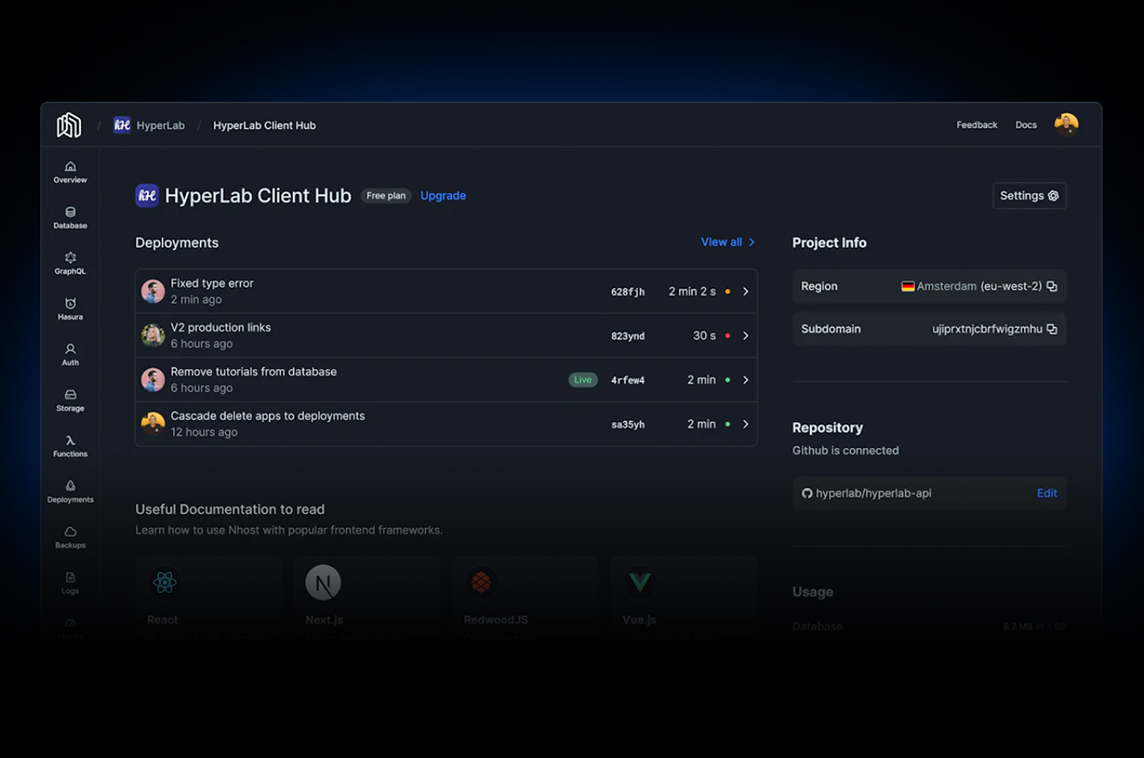Click the Vue.js documentation card icon

(639, 582)
